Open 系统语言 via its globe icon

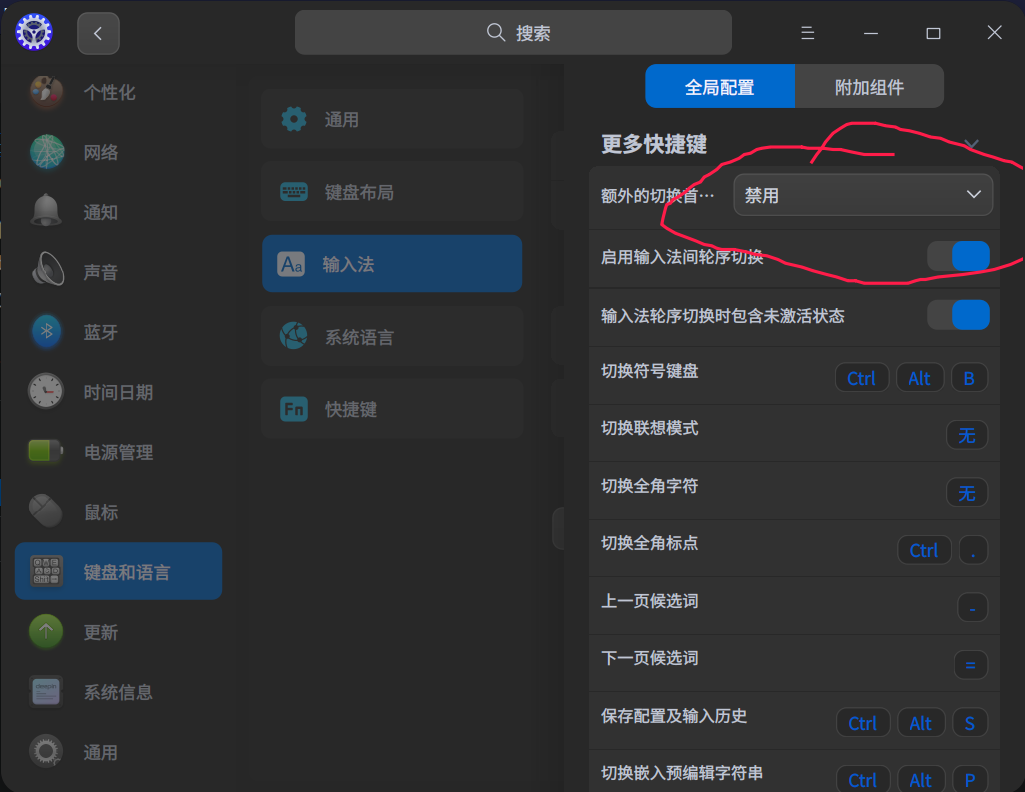point(293,336)
